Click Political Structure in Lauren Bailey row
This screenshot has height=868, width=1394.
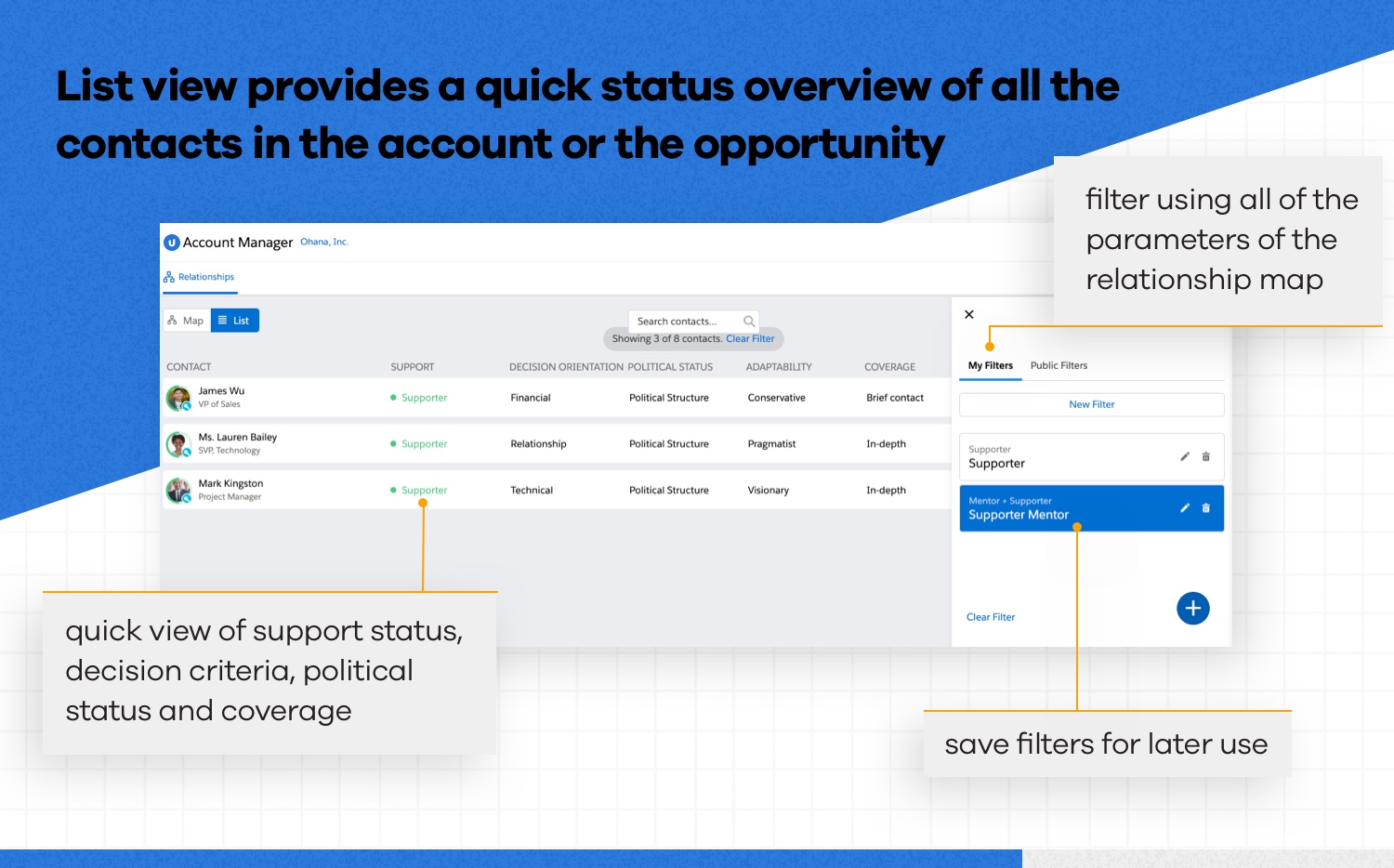(669, 444)
